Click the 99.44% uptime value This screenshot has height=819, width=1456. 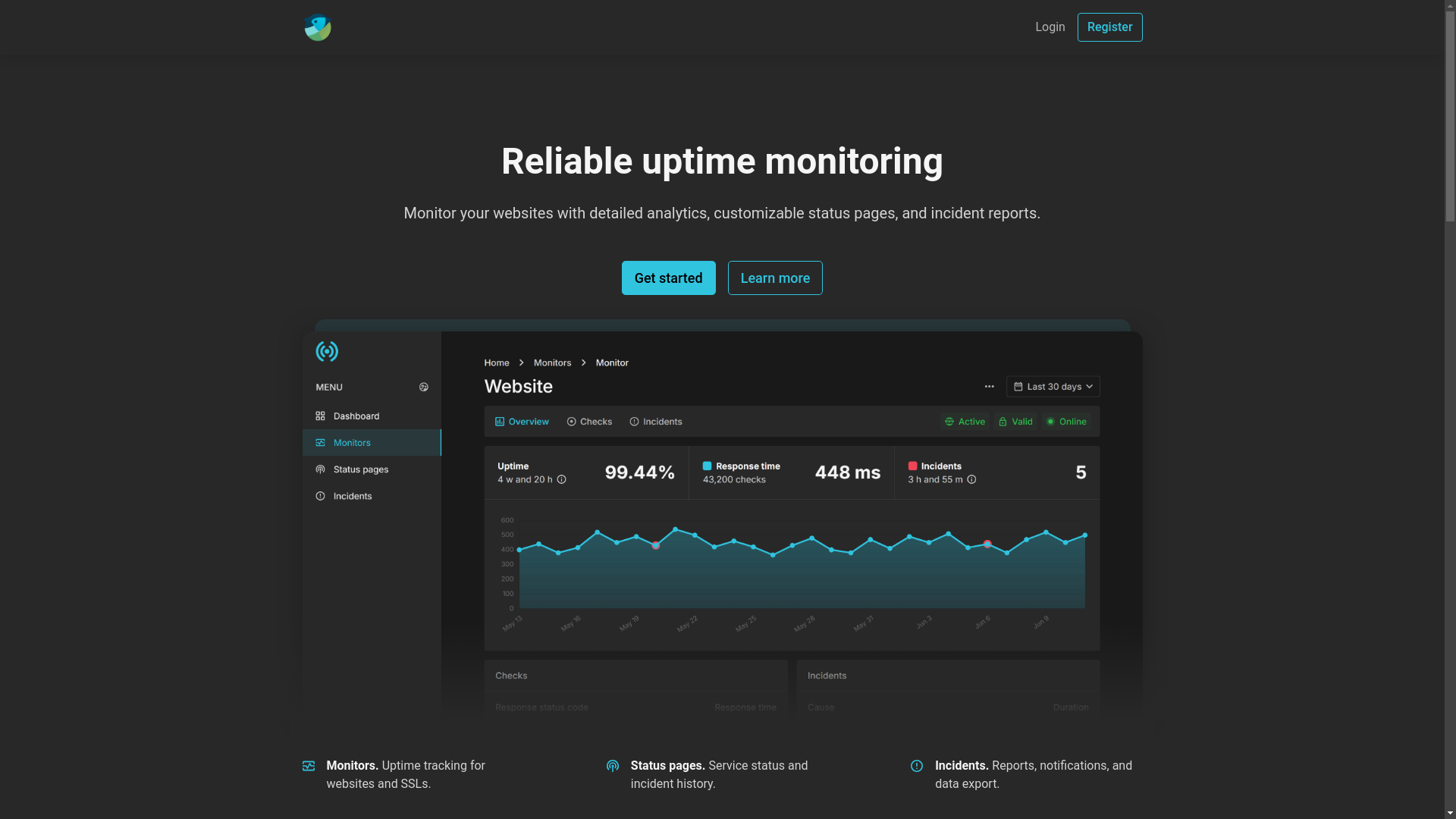pyautogui.click(x=639, y=472)
